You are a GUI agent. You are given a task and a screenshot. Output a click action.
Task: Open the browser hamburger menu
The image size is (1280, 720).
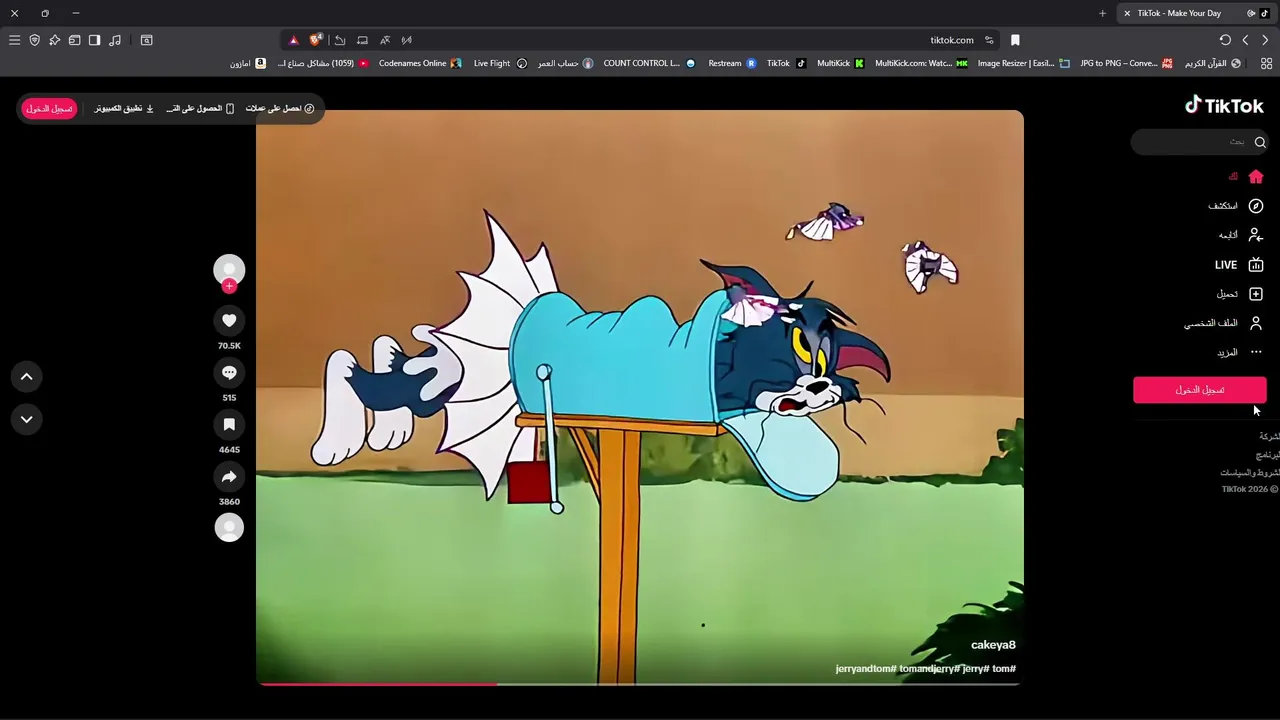click(x=14, y=40)
